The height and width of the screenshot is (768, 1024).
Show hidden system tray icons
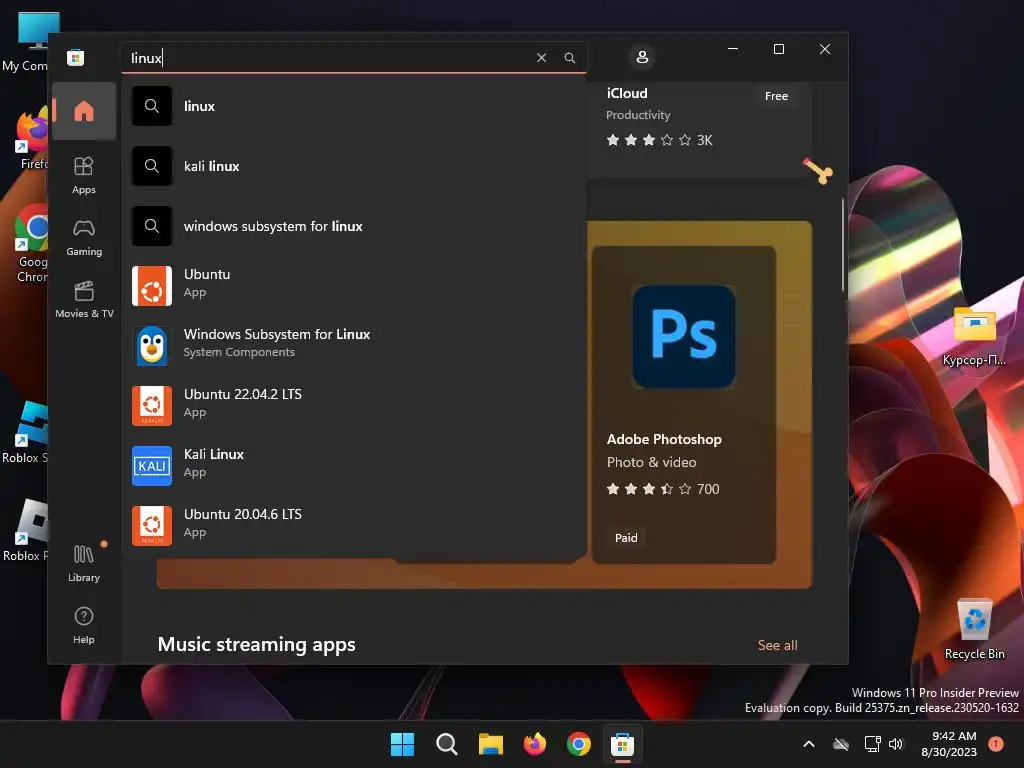808,744
